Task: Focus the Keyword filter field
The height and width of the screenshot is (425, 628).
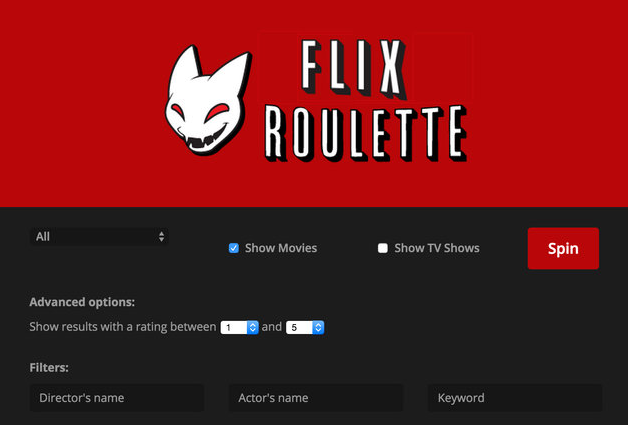Action: 515,398
